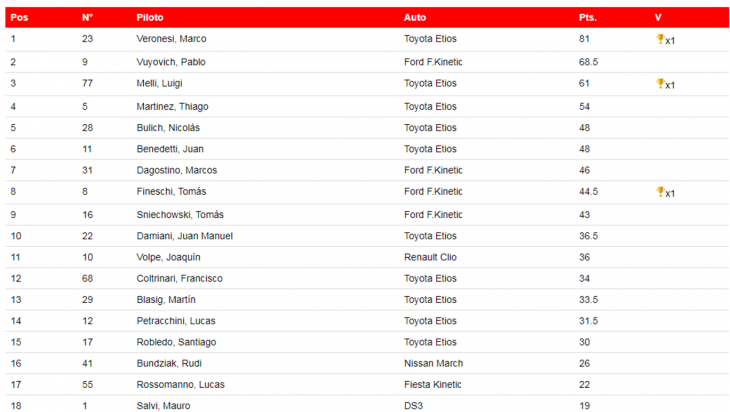Click the trophy icon in Veronesi's row
730x412 pixels.
(660, 39)
